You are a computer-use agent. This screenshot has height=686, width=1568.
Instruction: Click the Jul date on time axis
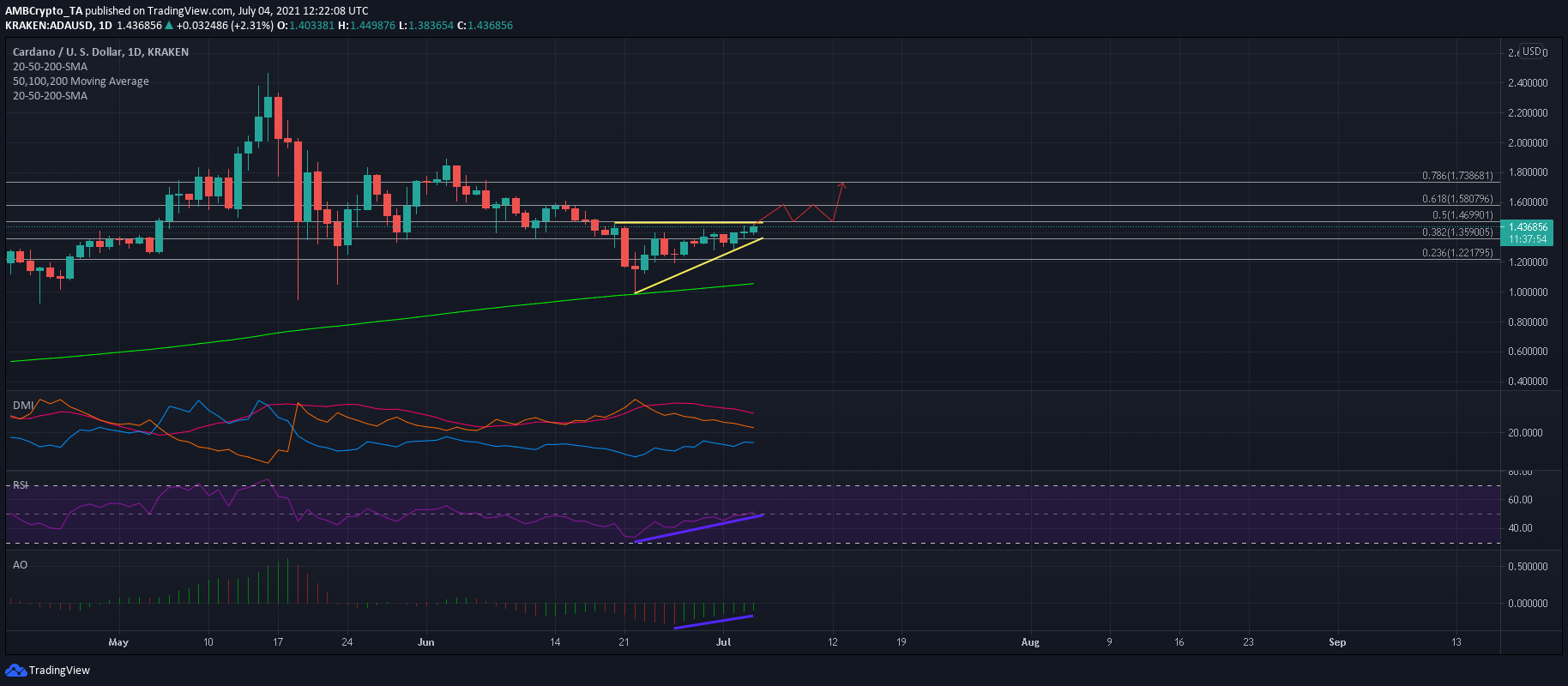click(x=723, y=642)
